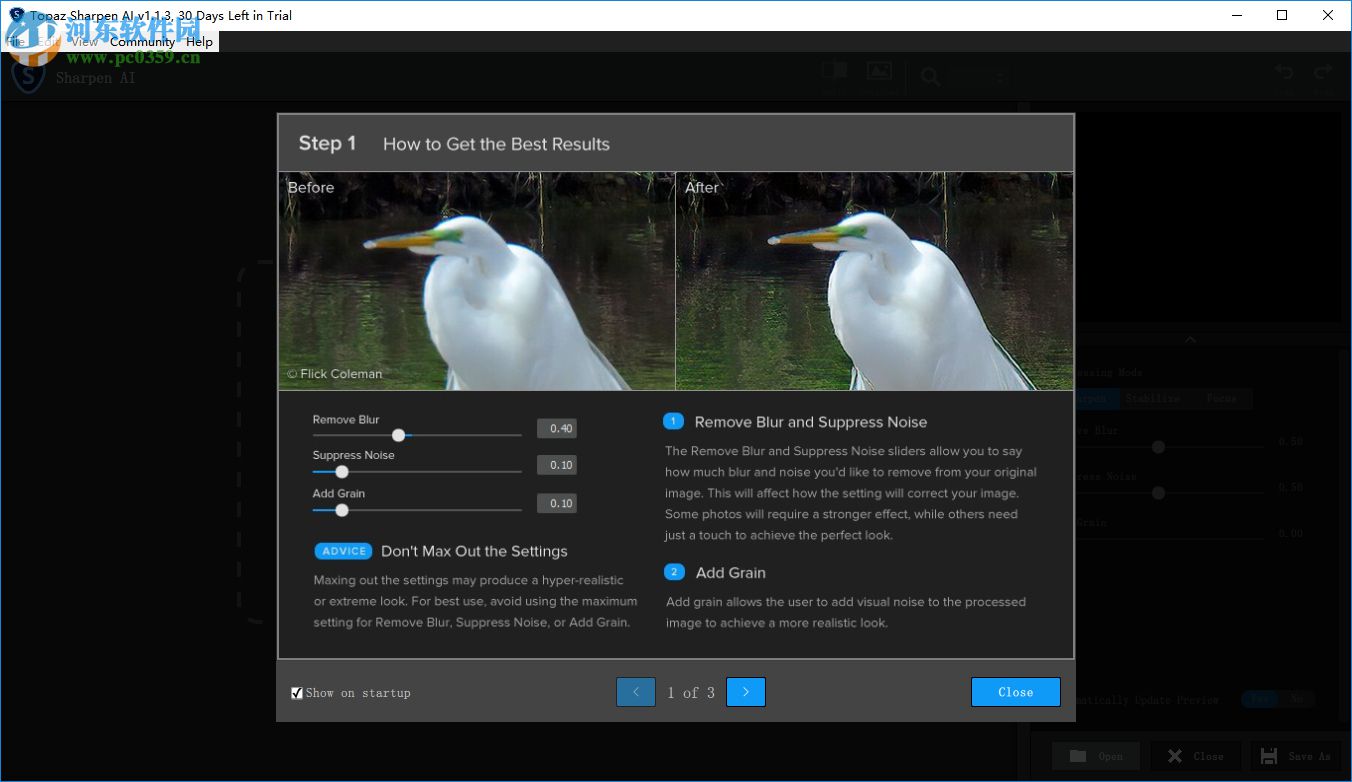Click the Remove Blur slider handle
Image resolution: width=1352 pixels, height=782 pixels.
point(399,435)
